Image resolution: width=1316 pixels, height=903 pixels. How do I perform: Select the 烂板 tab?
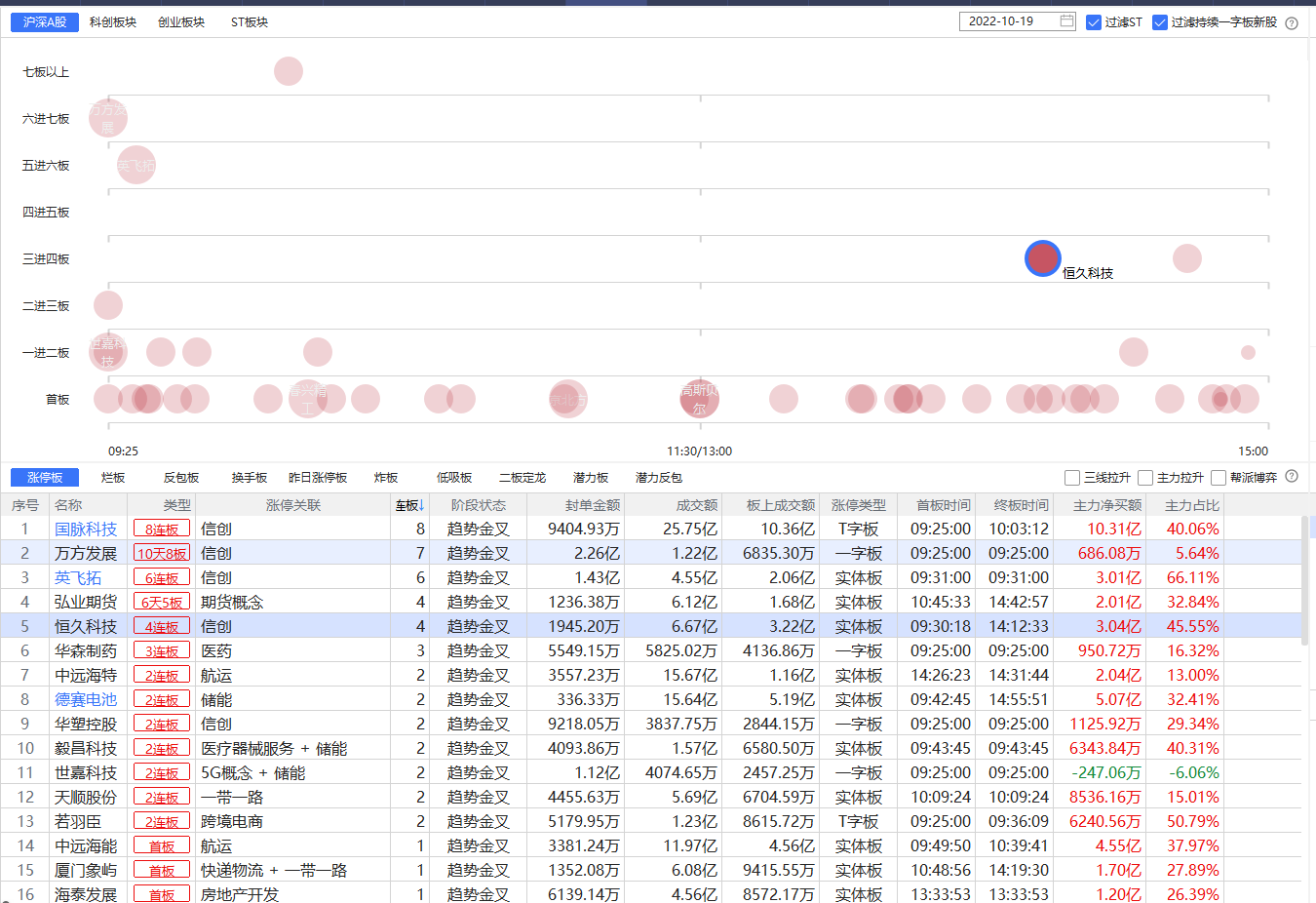113,478
